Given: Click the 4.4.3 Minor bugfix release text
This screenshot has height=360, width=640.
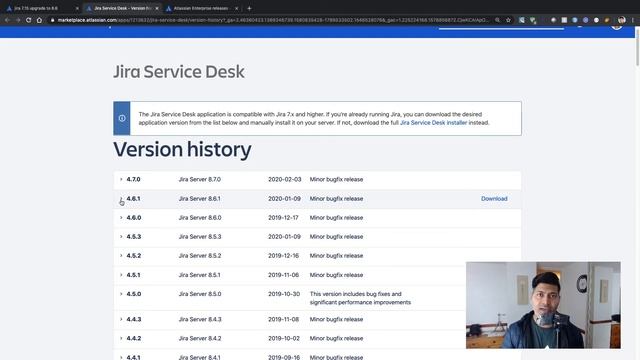Looking at the screenshot, I should 336,319.
